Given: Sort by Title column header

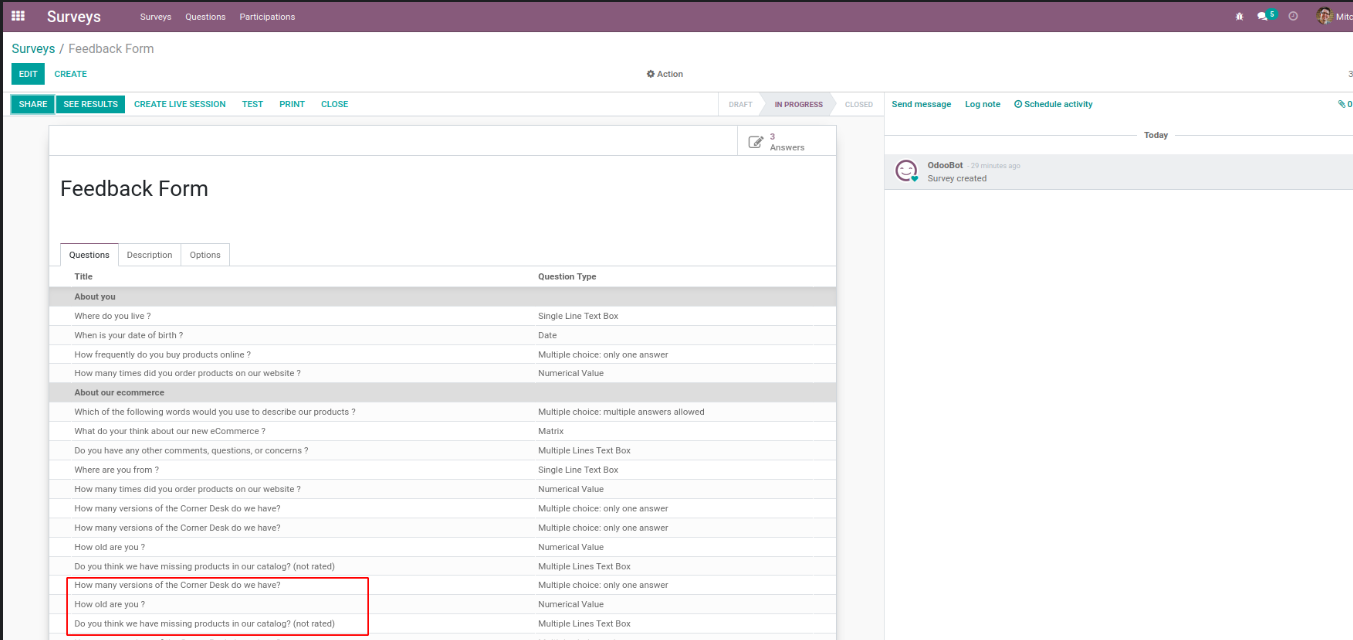Looking at the screenshot, I should pos(83,277).
